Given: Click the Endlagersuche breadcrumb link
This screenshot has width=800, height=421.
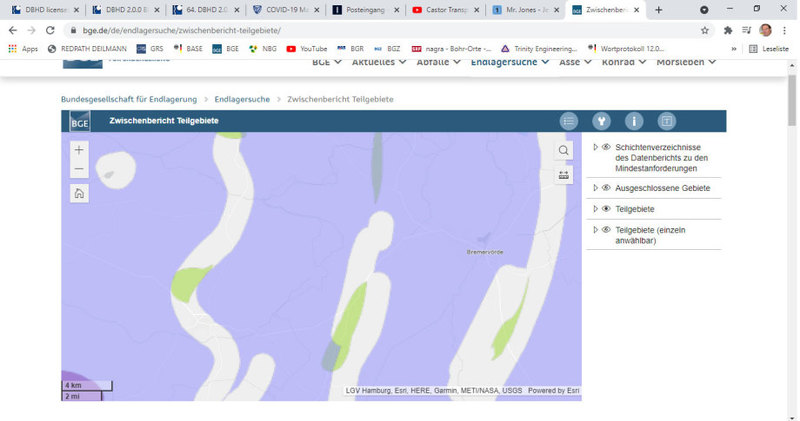Looking at the screenshot, I should coord(244,99).
